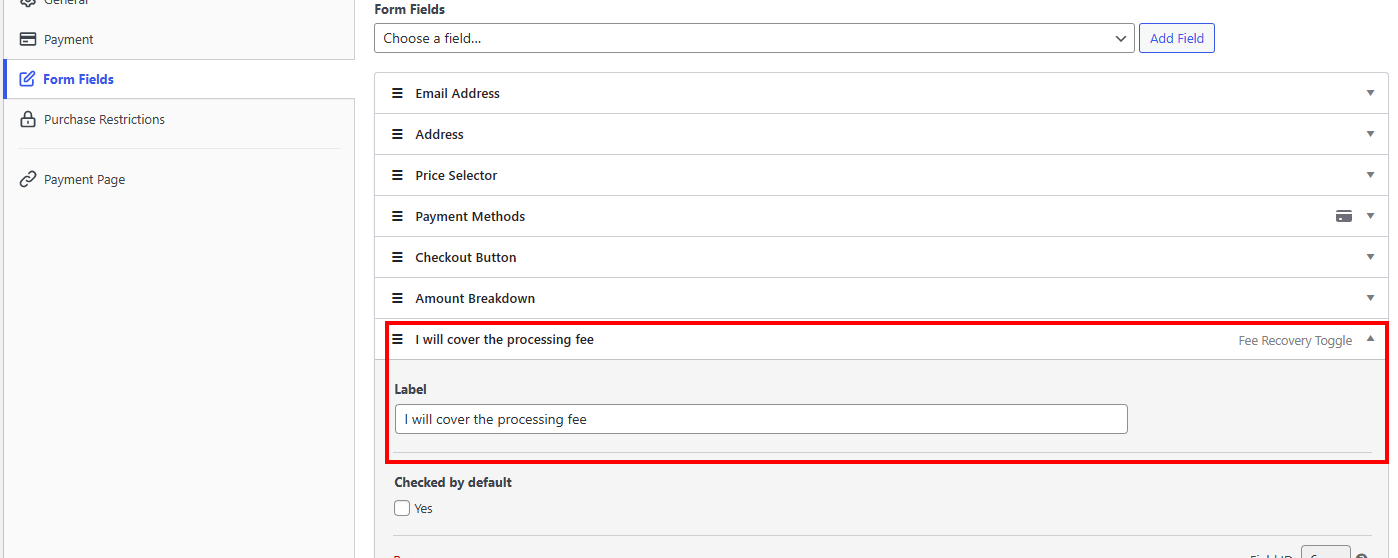Open the Choose a field dropdown

(x=755, y=39)
